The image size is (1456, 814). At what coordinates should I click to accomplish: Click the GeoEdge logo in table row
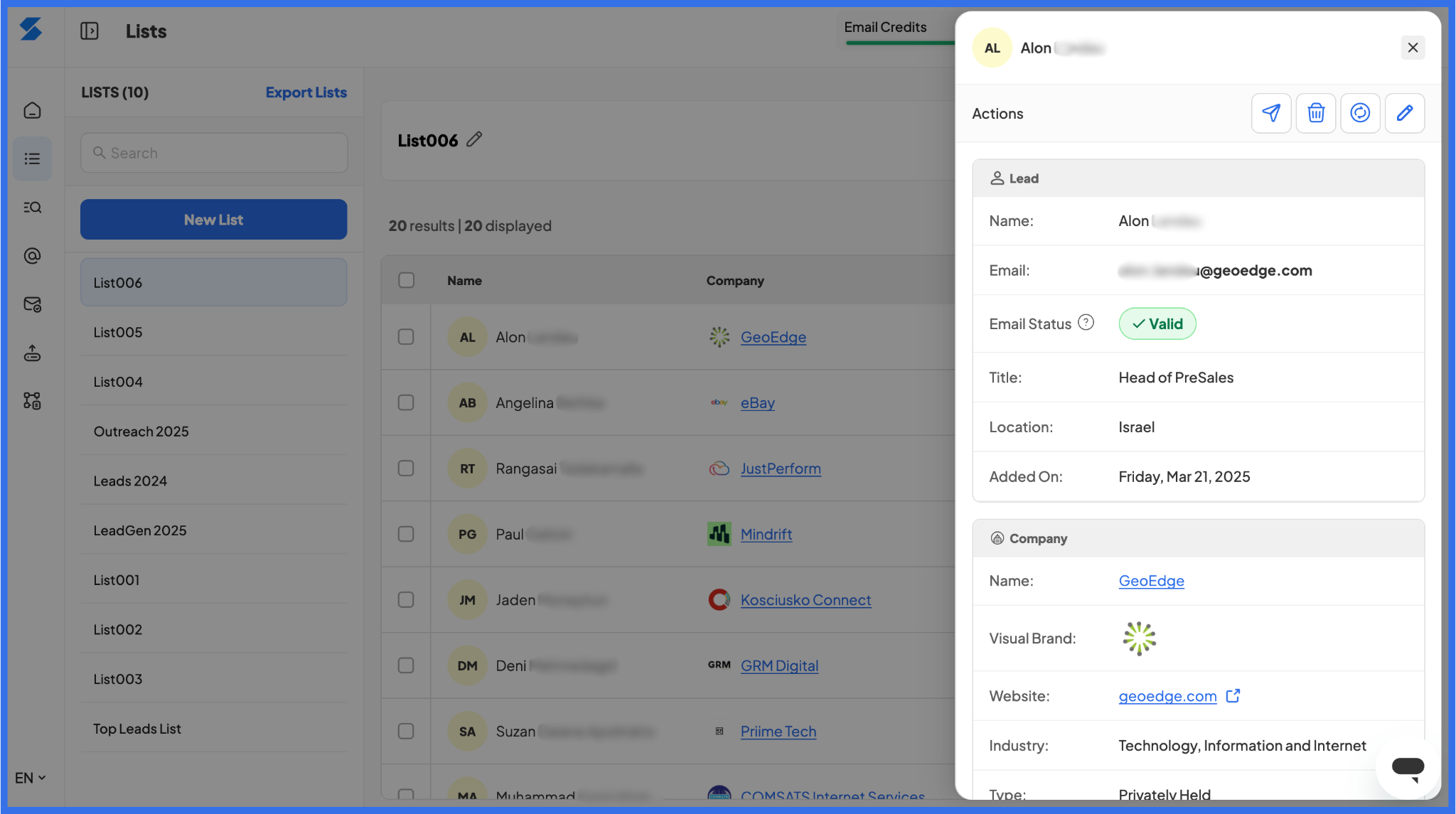tap(719, 337)
